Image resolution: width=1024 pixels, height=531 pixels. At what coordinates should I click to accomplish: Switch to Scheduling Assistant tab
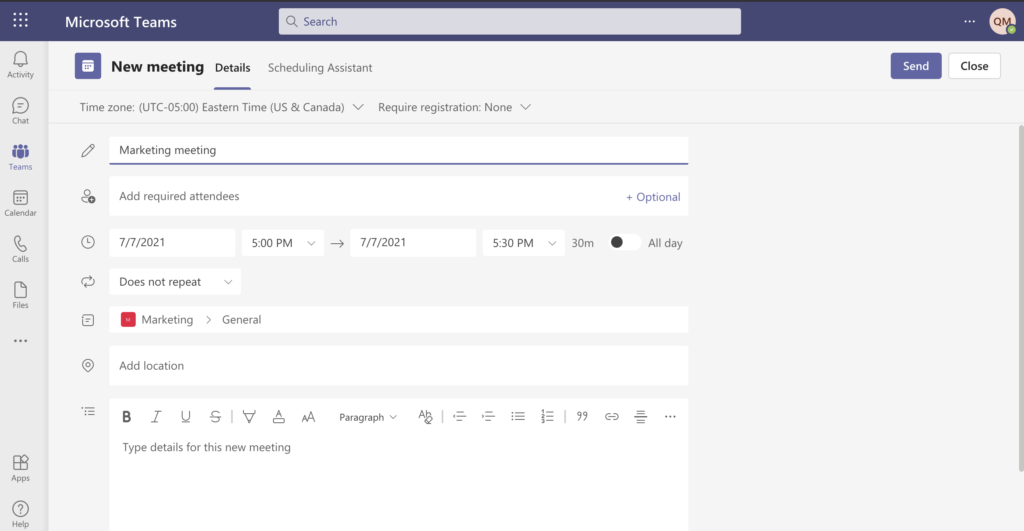coord(320,67)
